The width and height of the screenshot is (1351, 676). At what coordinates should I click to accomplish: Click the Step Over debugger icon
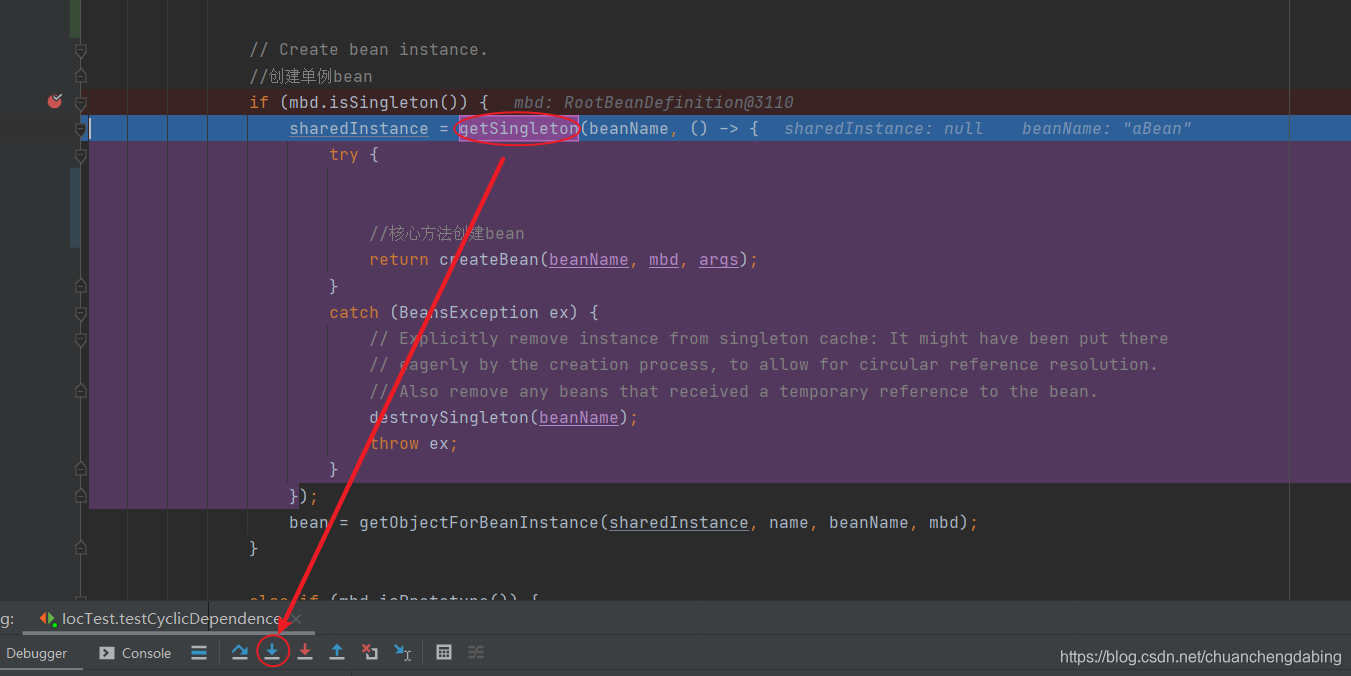point(240,652)
